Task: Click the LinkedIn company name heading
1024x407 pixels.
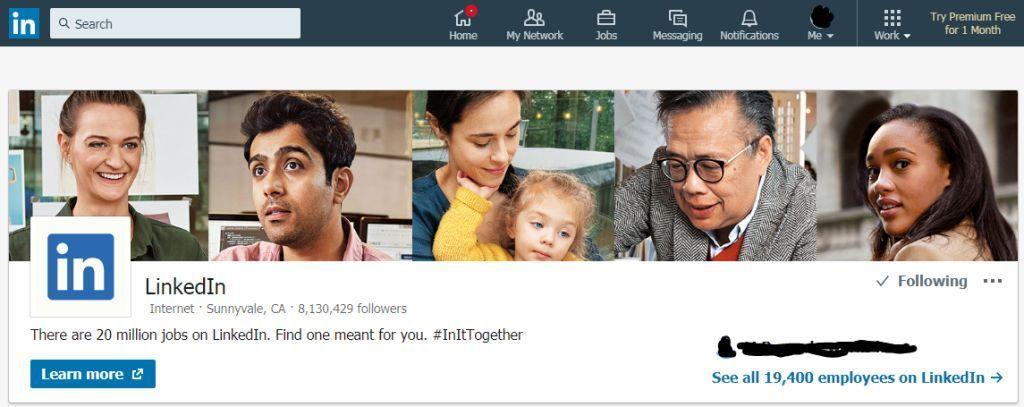Action: [x=185, y=286]
